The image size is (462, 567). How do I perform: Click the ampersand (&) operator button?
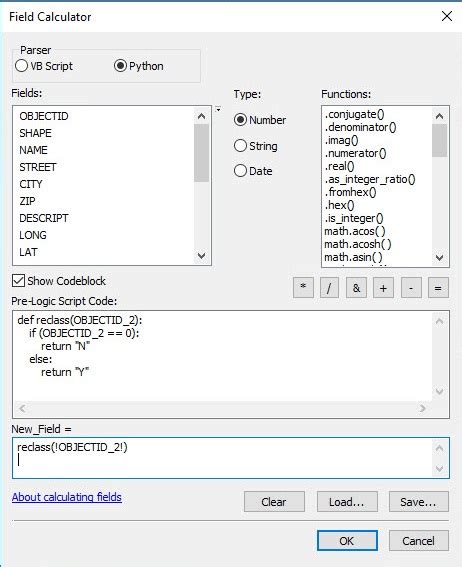click(x=356, y=288)
